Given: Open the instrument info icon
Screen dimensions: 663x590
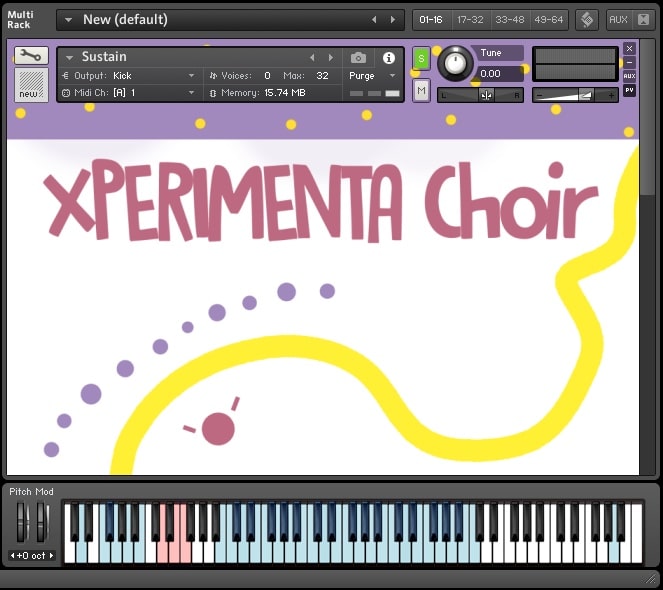Looking at the screenshot, I should click(389, 58).
